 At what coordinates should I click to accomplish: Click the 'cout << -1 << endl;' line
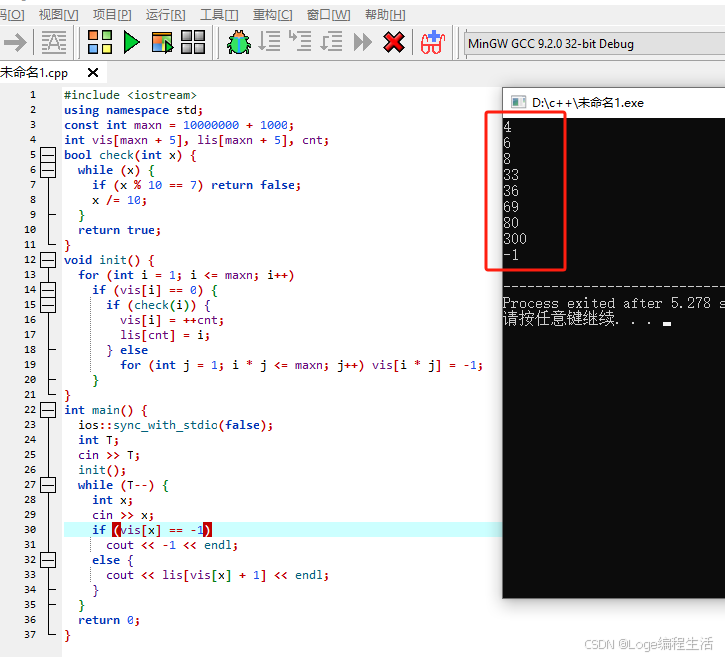coord(172,545)
